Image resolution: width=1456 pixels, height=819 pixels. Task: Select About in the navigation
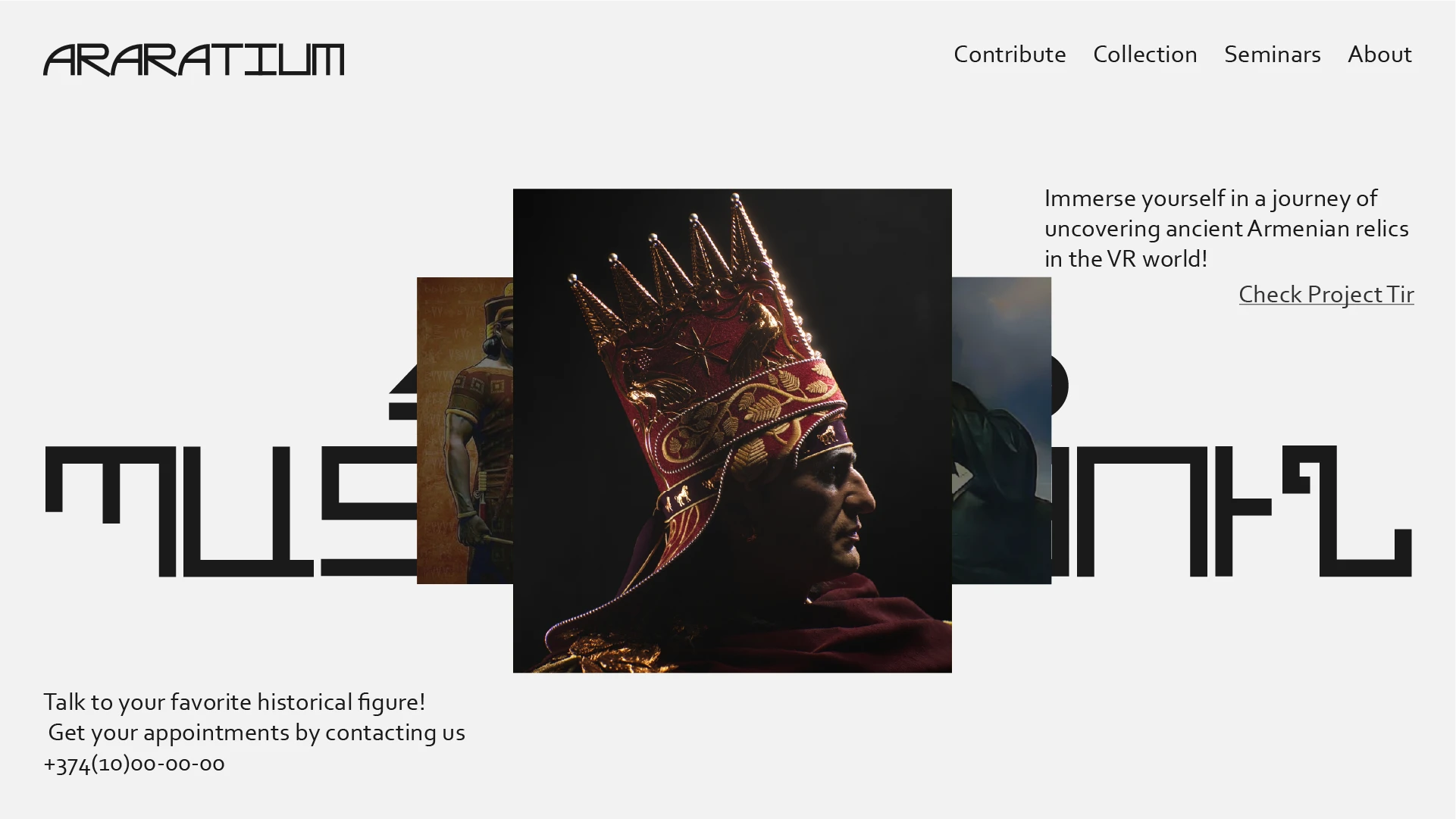(x=1379, y=55)
